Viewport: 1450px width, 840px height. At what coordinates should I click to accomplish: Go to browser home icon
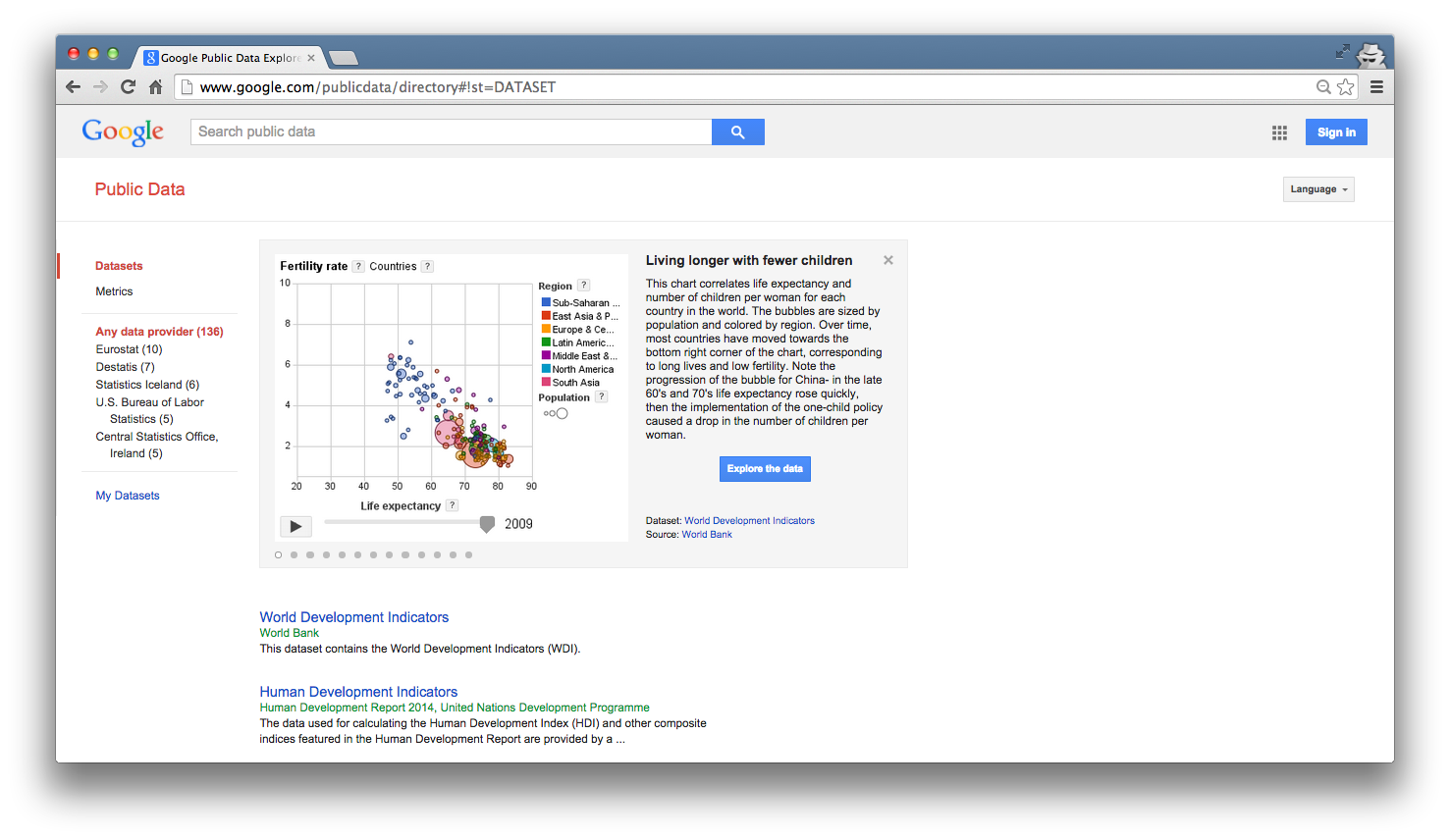pos(155,87)
